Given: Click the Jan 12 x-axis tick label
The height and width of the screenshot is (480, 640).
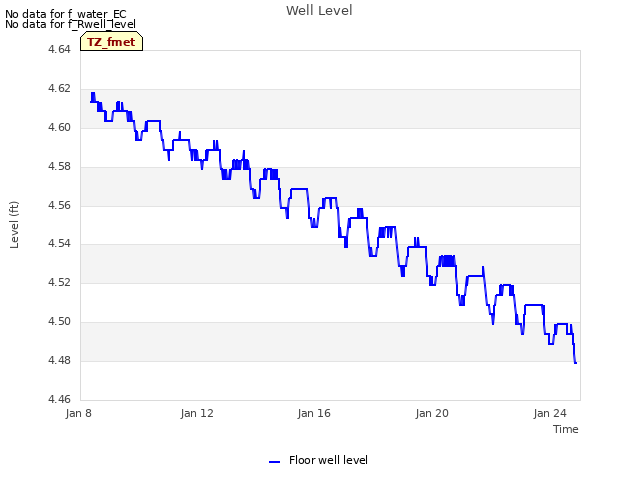Looking at the screenshot, I should 197,413.
